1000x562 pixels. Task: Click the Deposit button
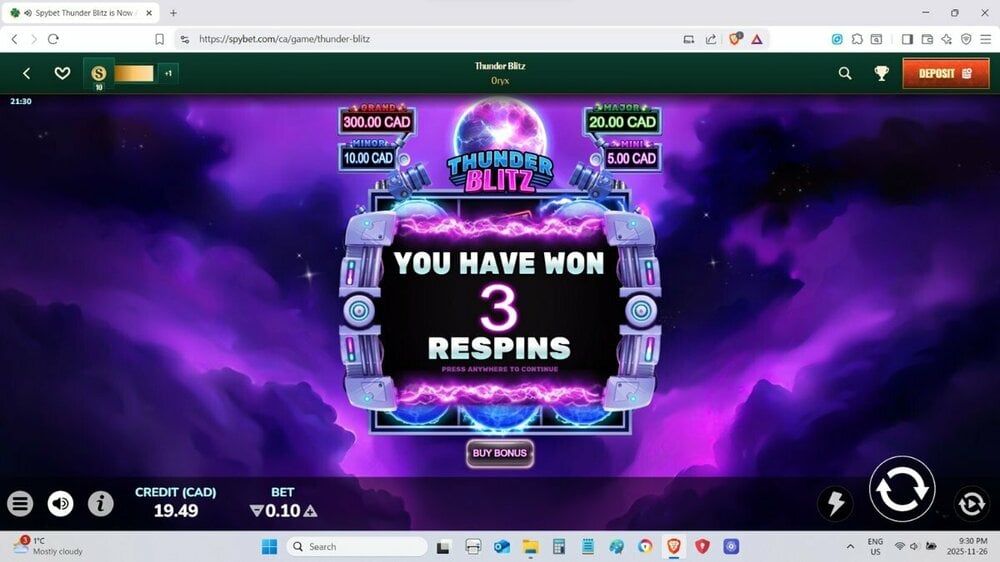click(x=945, y=73)
